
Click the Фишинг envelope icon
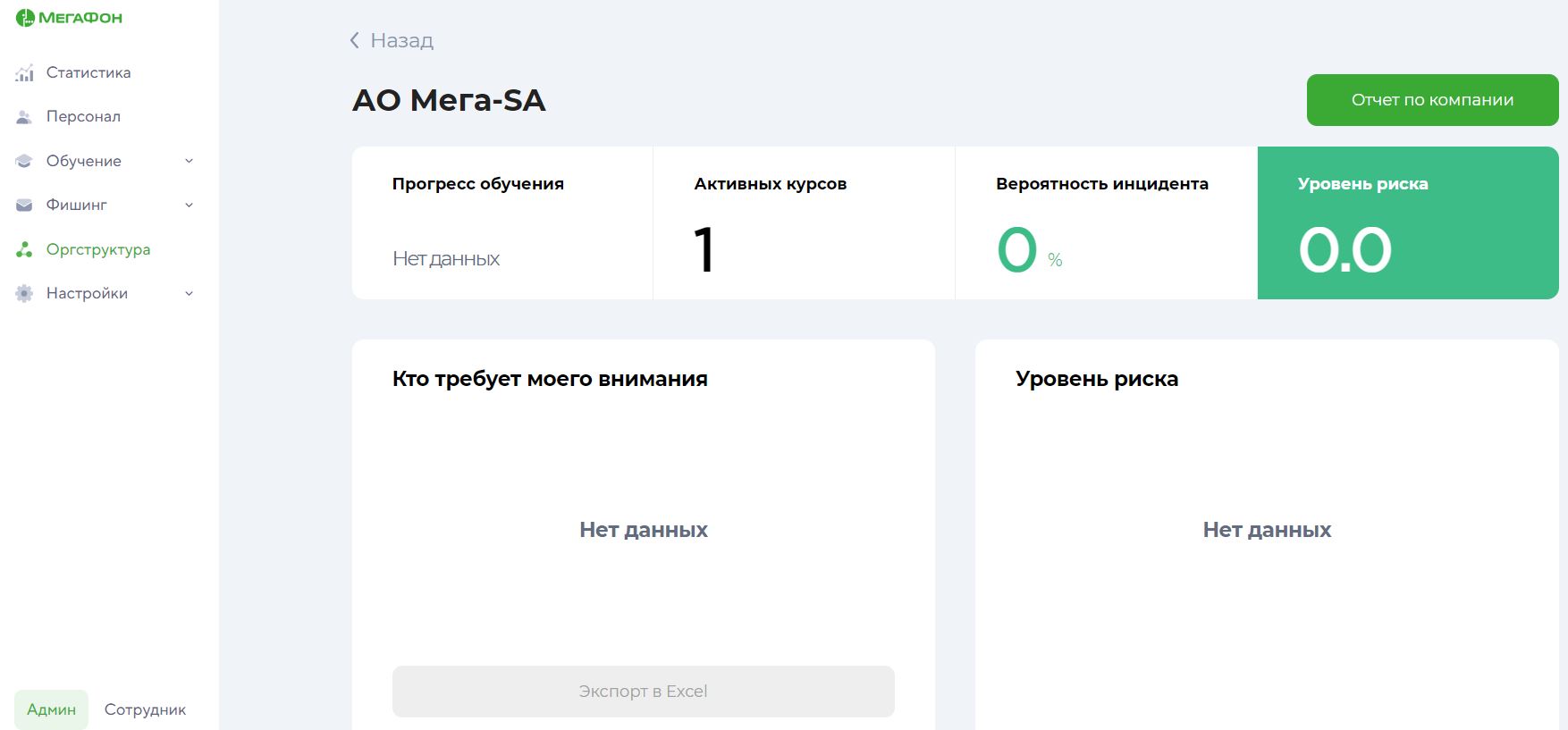[x=24, y=206]
